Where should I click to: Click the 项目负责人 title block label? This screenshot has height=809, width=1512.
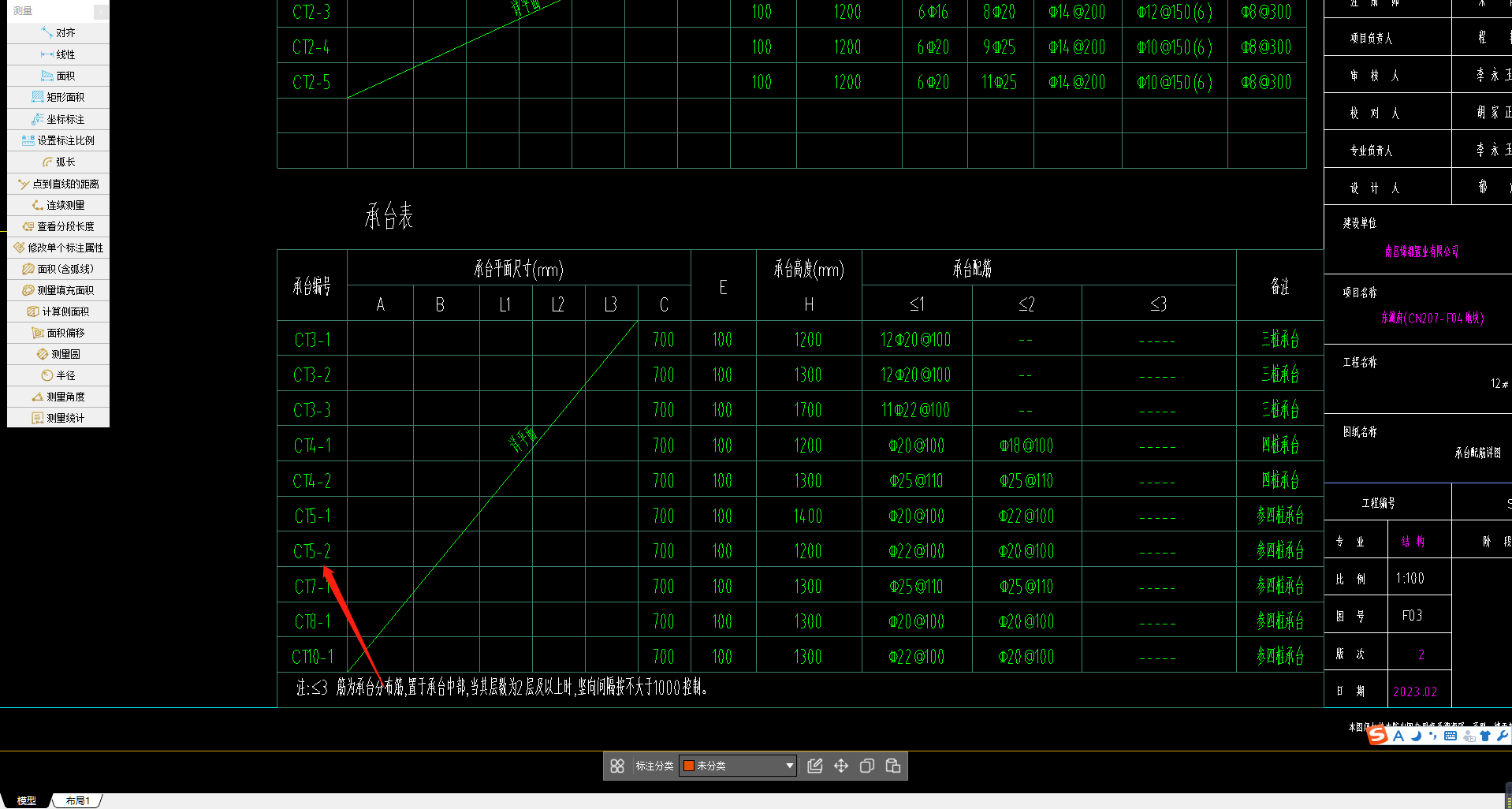tap(1372, 38)
